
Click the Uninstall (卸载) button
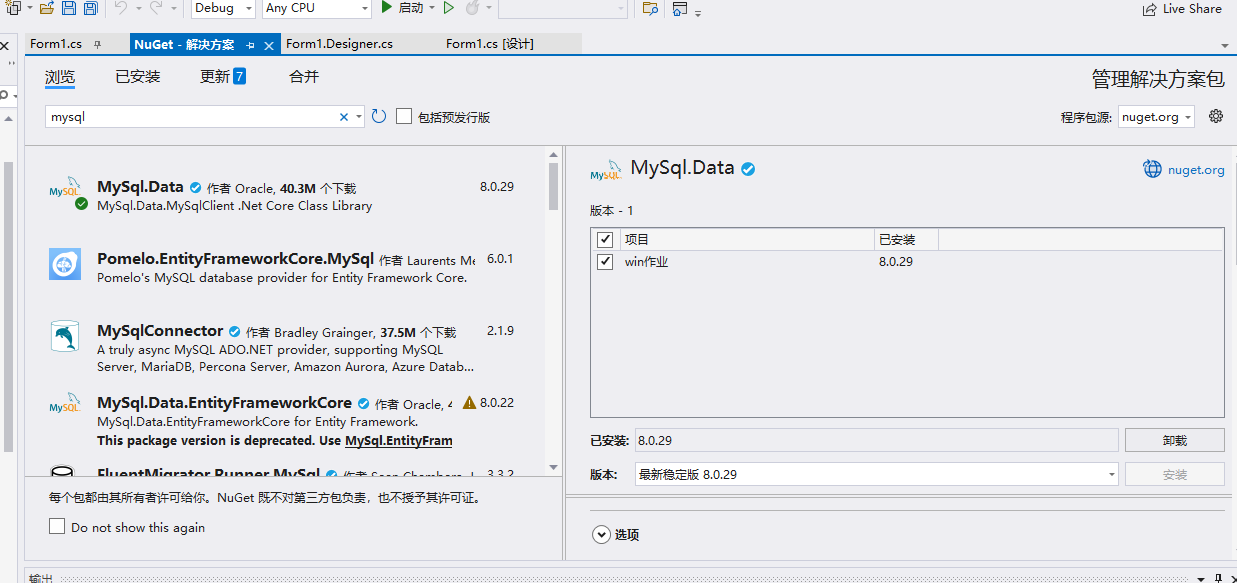tap(1175, 440)
